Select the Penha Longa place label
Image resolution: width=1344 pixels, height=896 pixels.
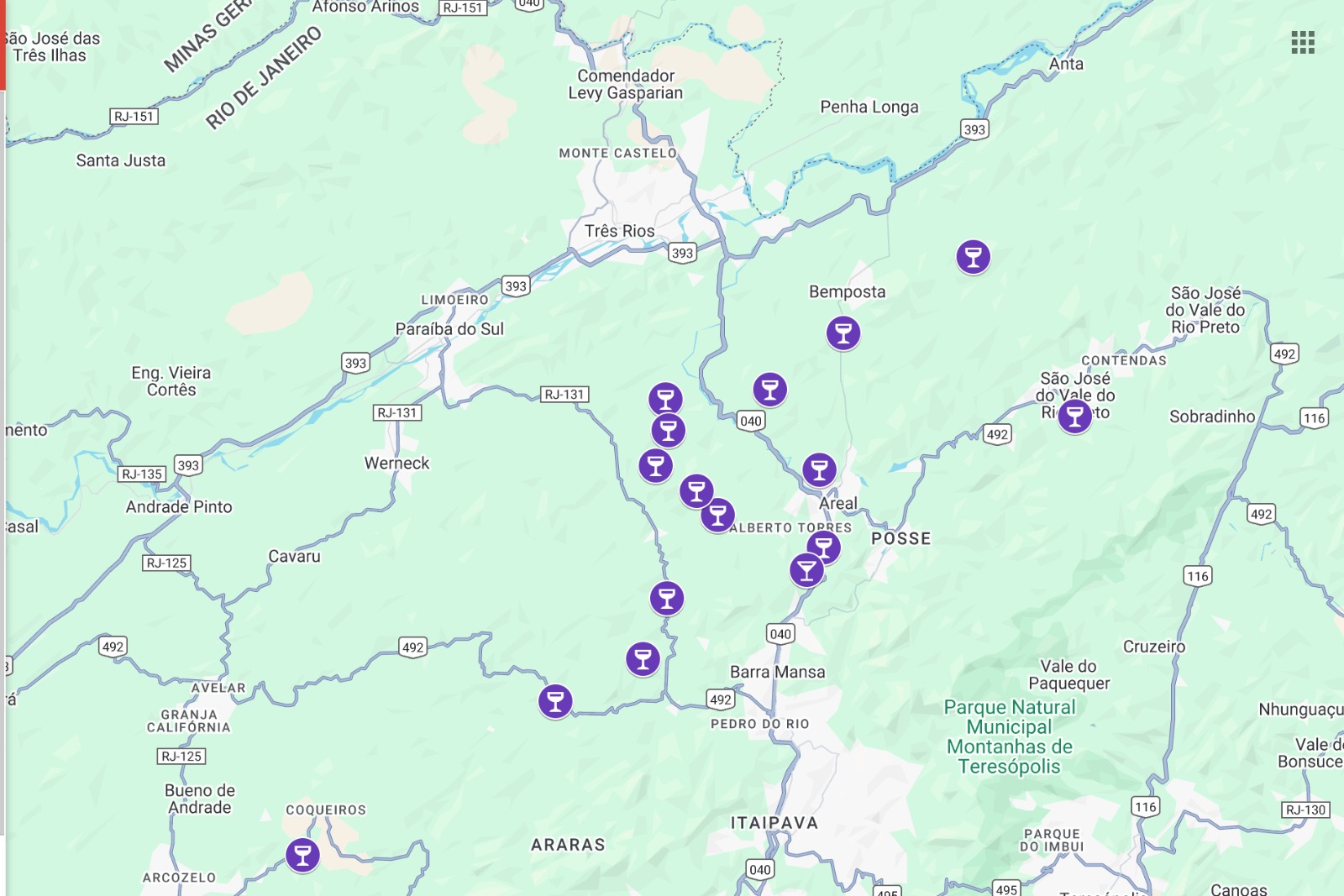coord(869,107)
